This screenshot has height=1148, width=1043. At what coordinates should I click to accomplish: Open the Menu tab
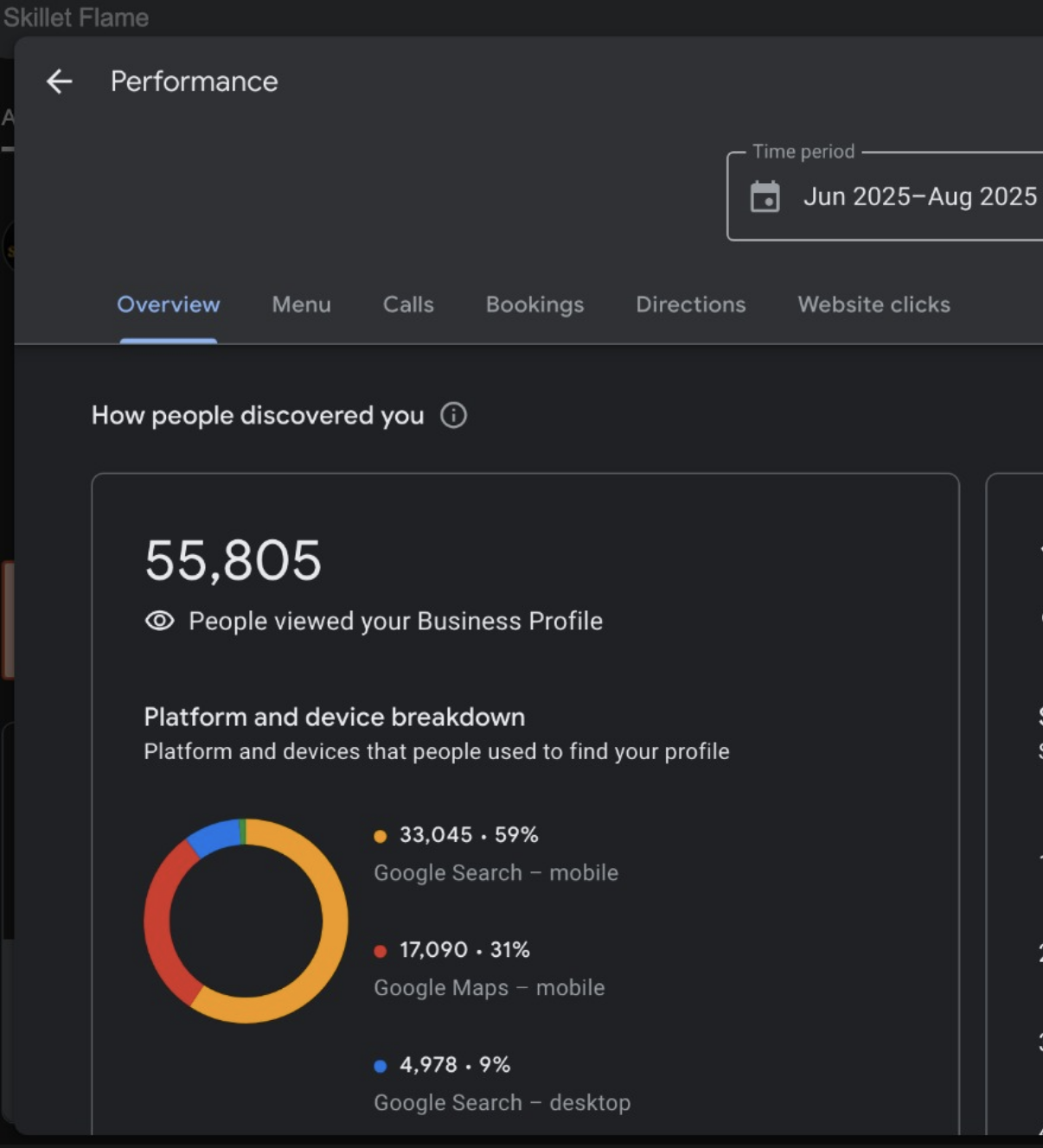(x=301, y=304)
